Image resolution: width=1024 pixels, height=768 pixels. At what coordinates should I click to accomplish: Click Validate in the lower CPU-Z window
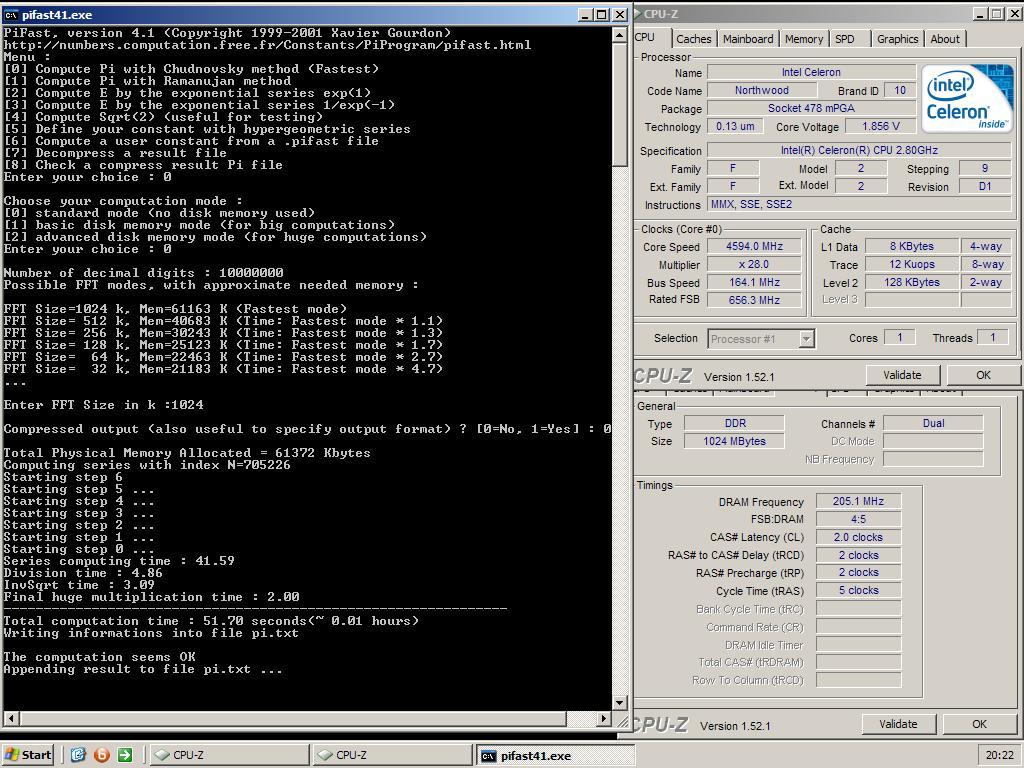pos(899,724)
